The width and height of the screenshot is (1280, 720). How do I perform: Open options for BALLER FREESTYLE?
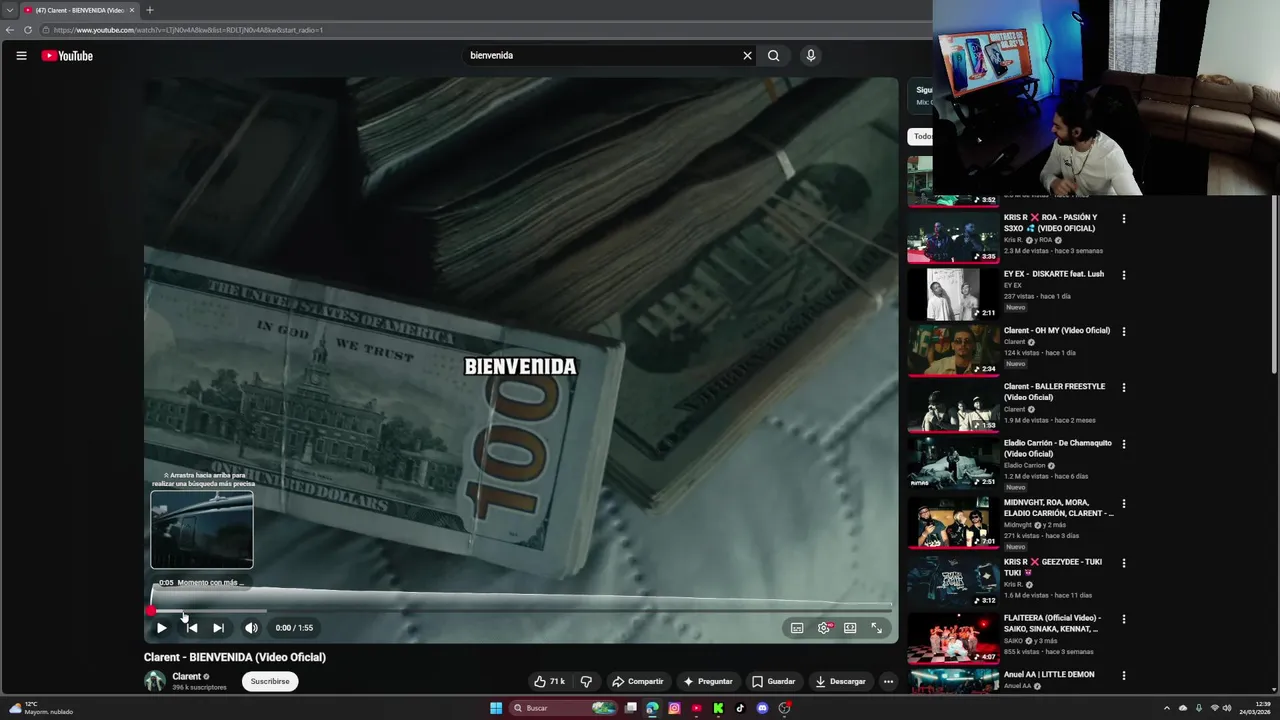(x=1124, y=388)
